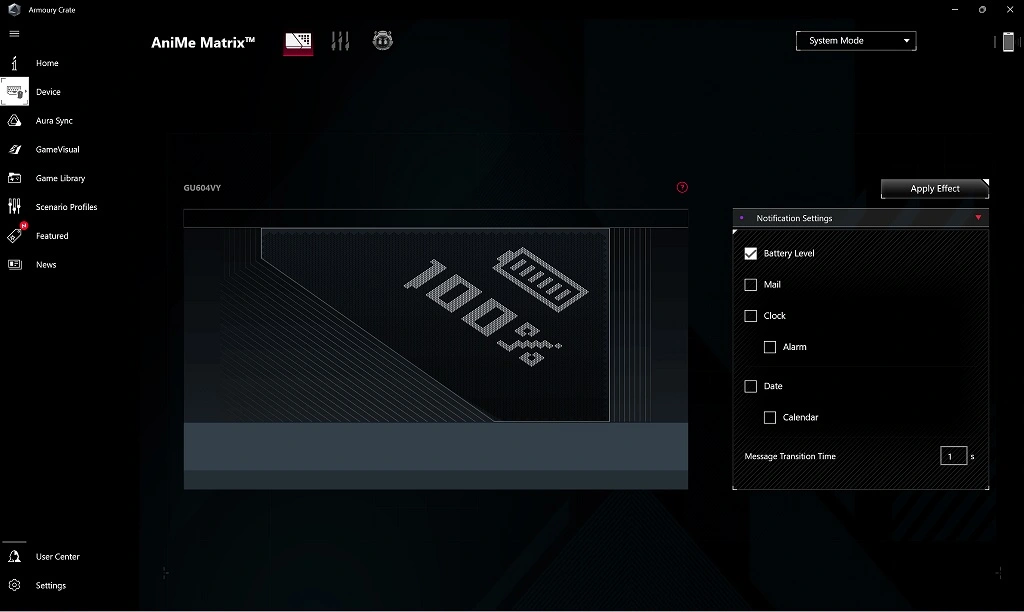Select the Device keyboard icon
This screenshot has height=612, width=1024.
14,91
